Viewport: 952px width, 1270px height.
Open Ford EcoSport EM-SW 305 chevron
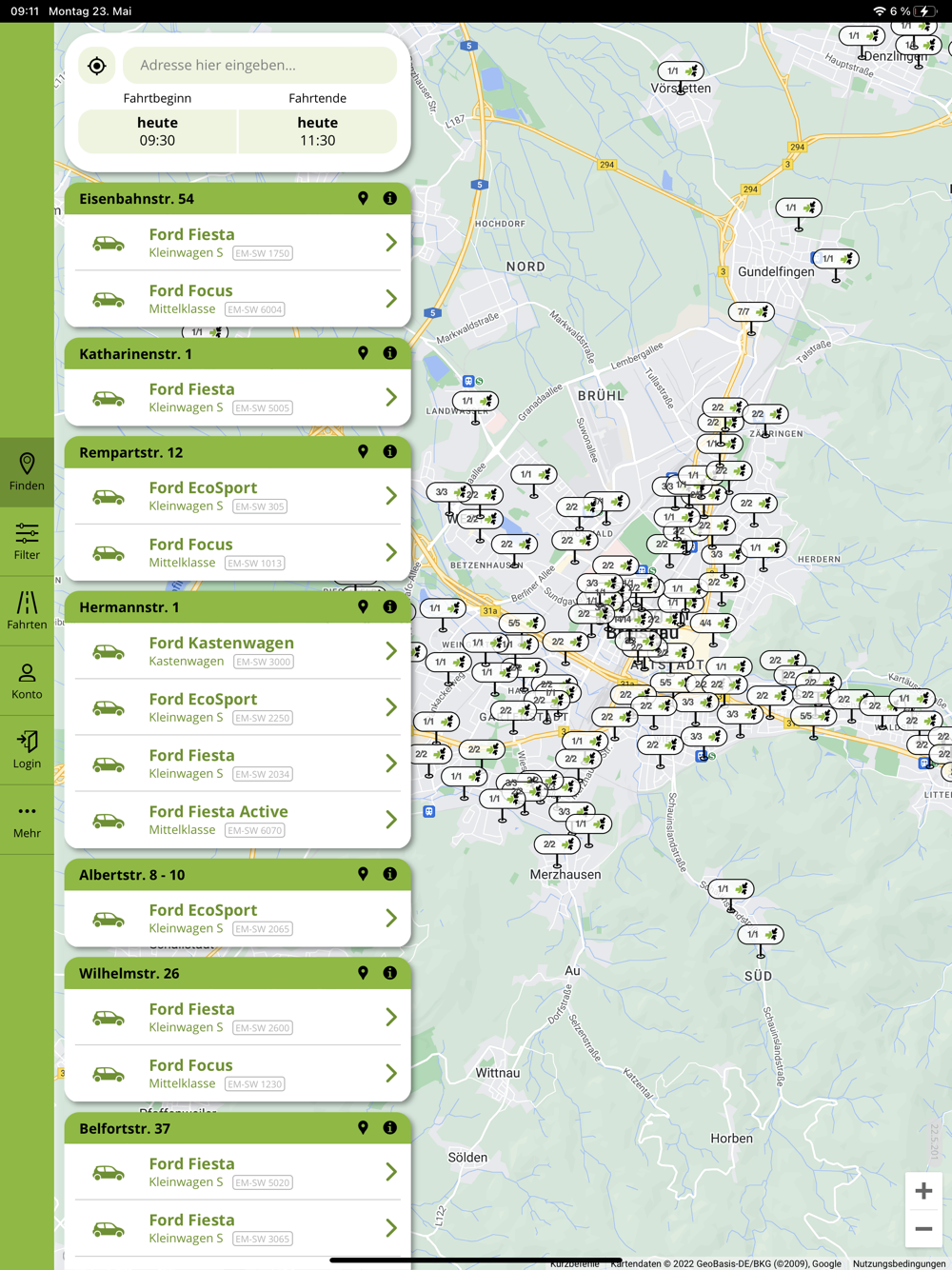click(x=390, y=496)
